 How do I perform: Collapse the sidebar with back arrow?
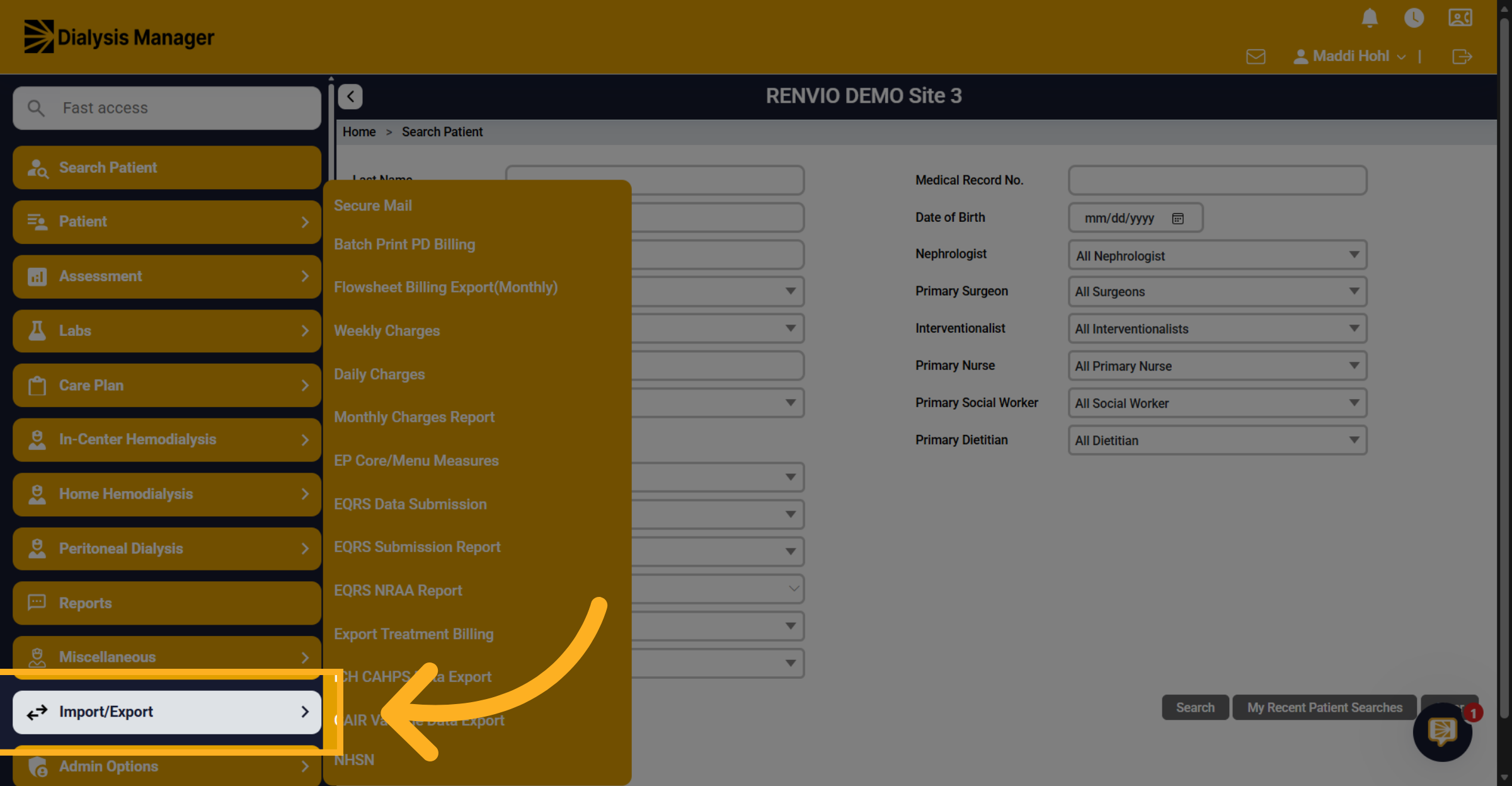(x=350, y=96)
